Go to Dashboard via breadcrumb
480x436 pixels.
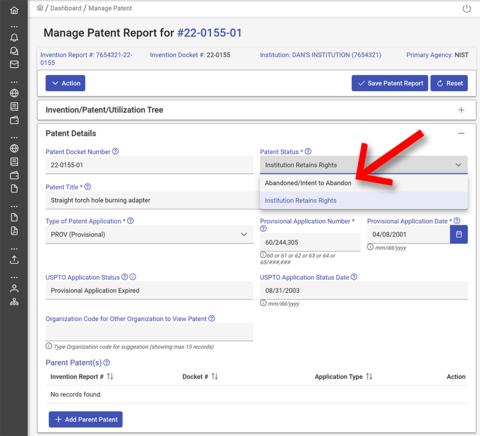pyautogui.click(x=66, y=8)
